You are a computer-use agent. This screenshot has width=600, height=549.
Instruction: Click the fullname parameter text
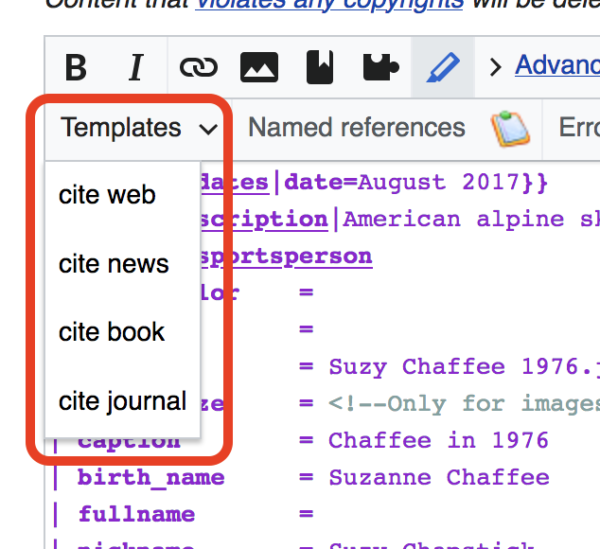pos(137,514)
